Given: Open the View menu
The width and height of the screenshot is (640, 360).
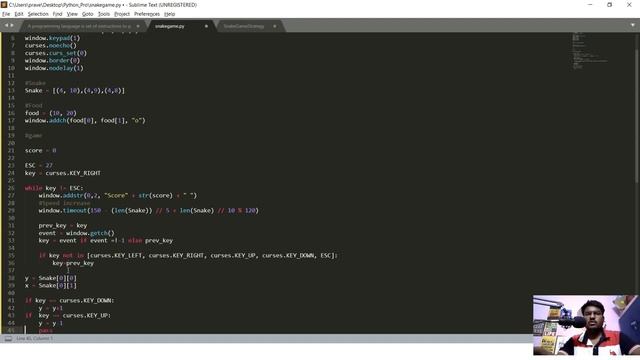Looking at the screenshot, I should 72,14.
